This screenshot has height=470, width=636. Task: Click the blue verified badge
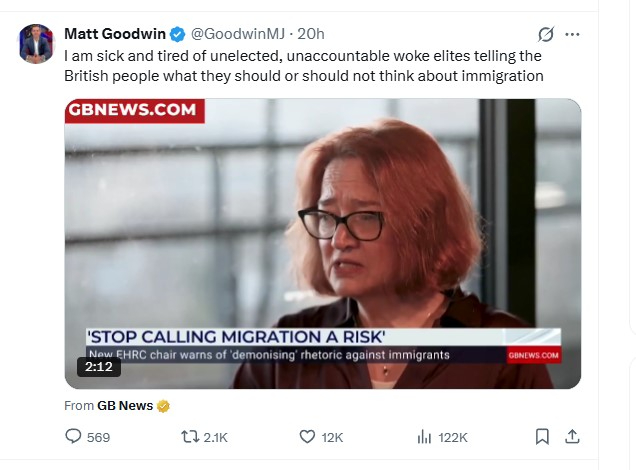[177, 34]
